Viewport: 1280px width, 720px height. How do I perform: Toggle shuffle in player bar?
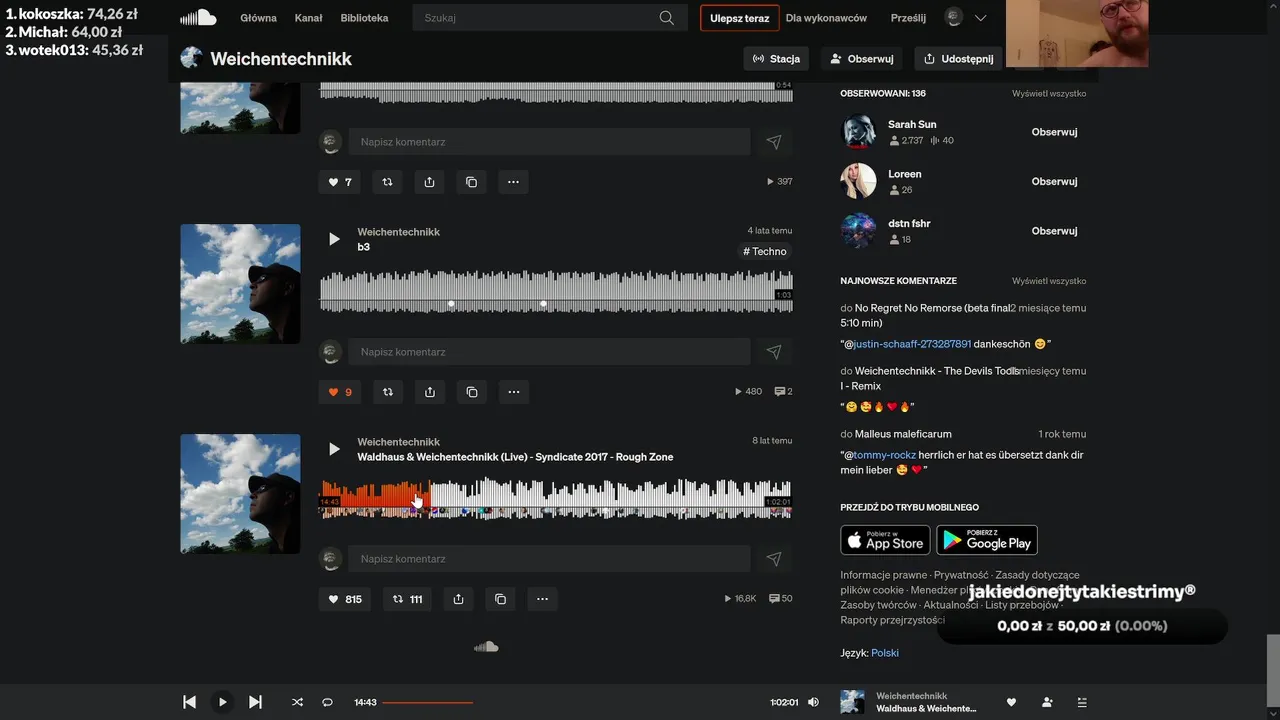pos(297,702)
